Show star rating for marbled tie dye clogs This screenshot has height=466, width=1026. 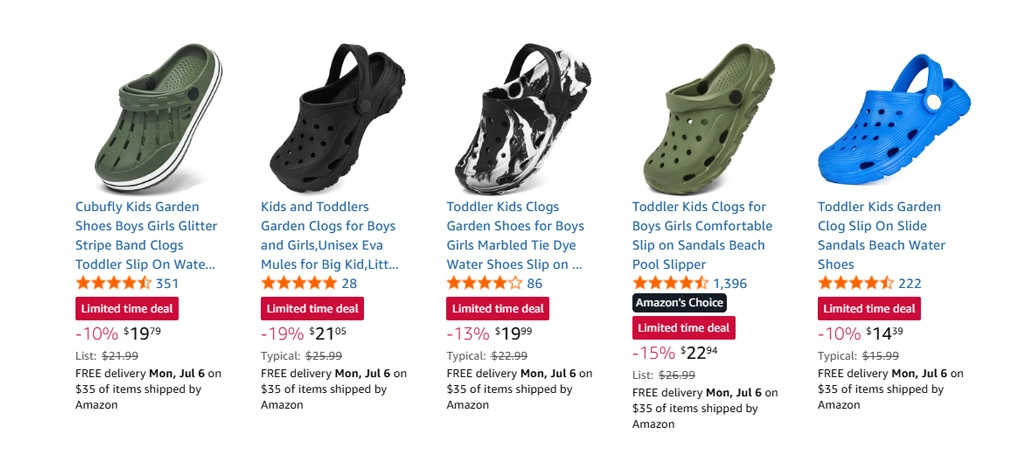point(485,283)
